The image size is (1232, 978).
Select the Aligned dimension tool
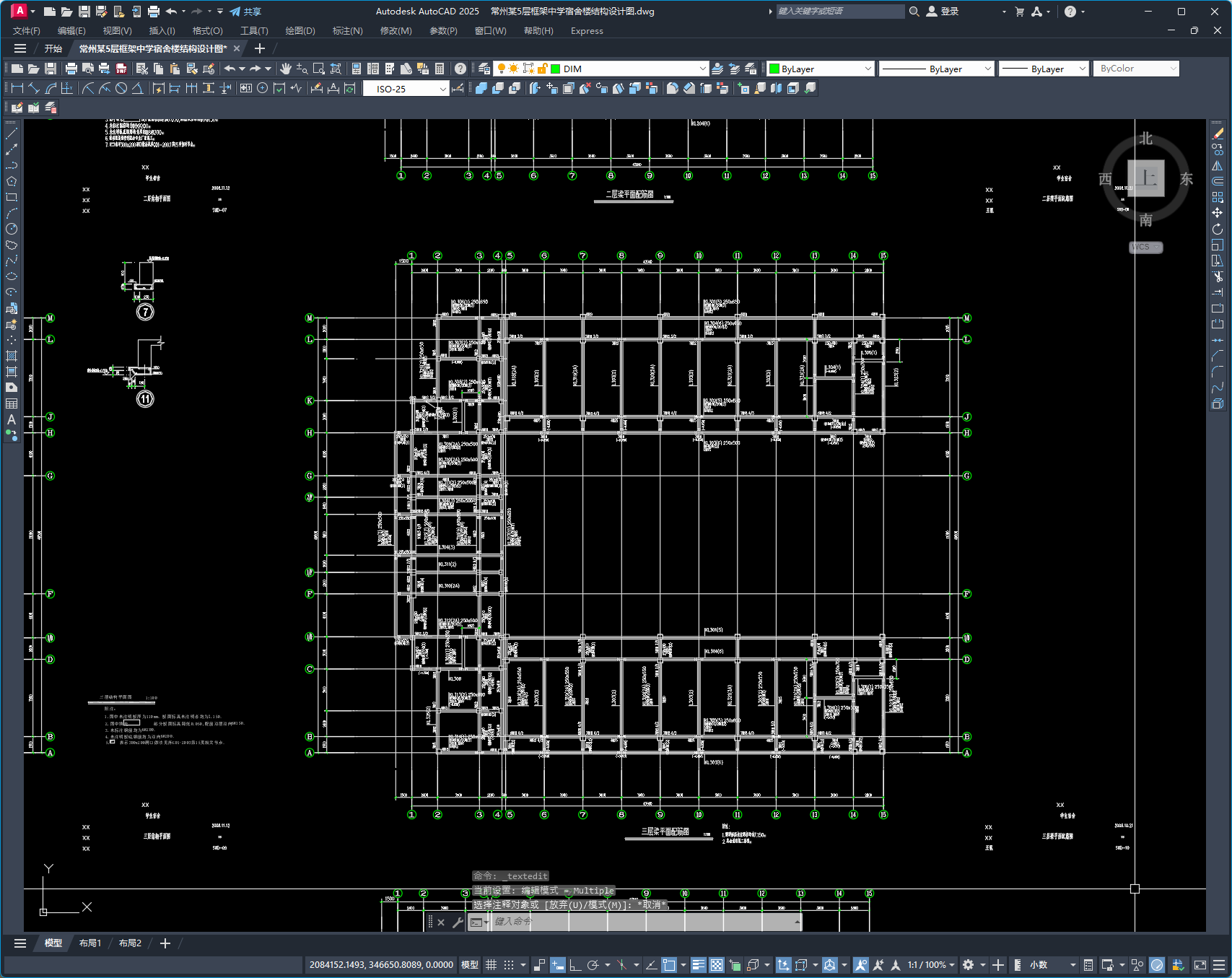click(34, 88)
